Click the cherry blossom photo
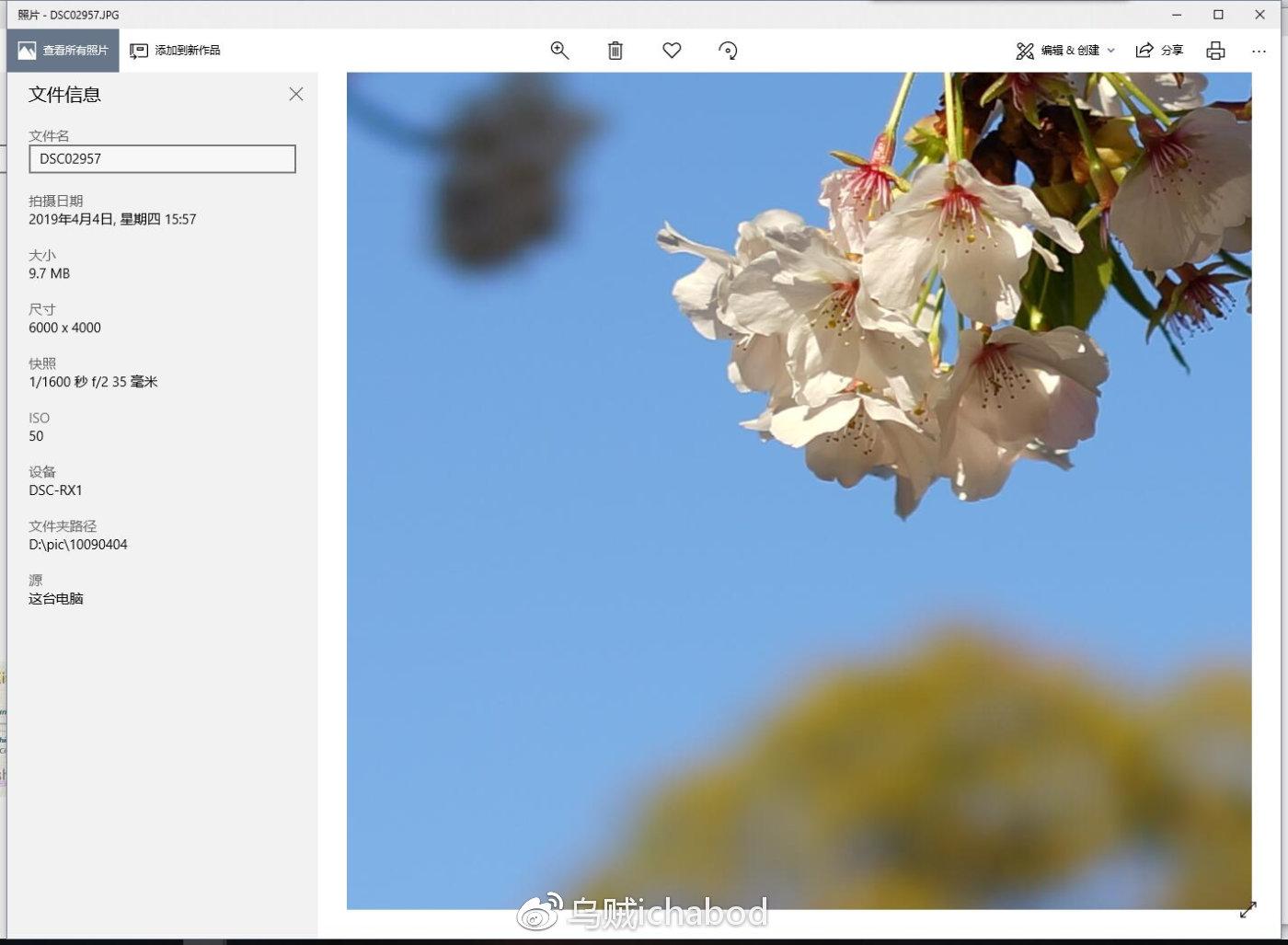The image size is (1288, 945). coord(799,490)
